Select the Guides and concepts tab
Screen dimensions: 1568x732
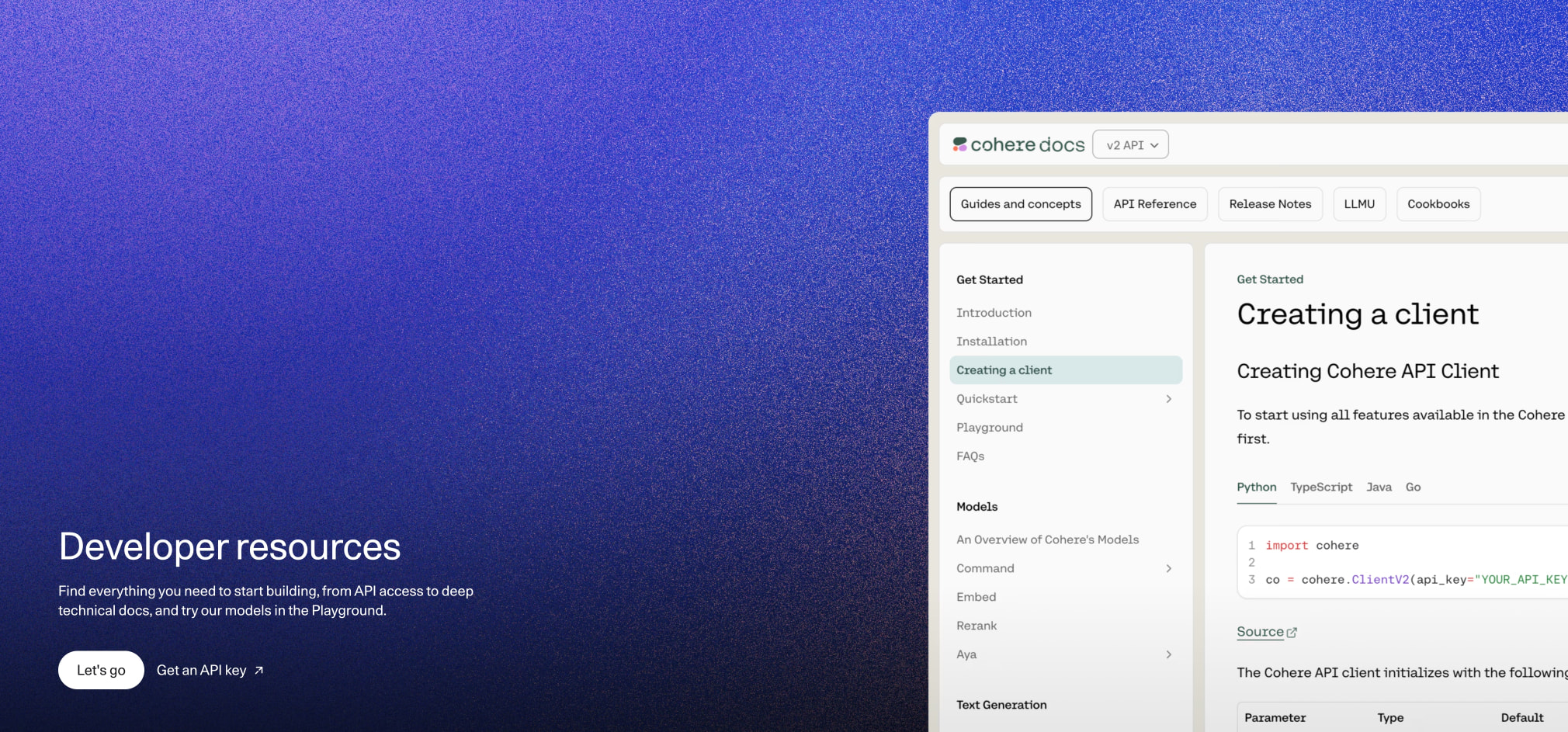(x=1021, y=204)
